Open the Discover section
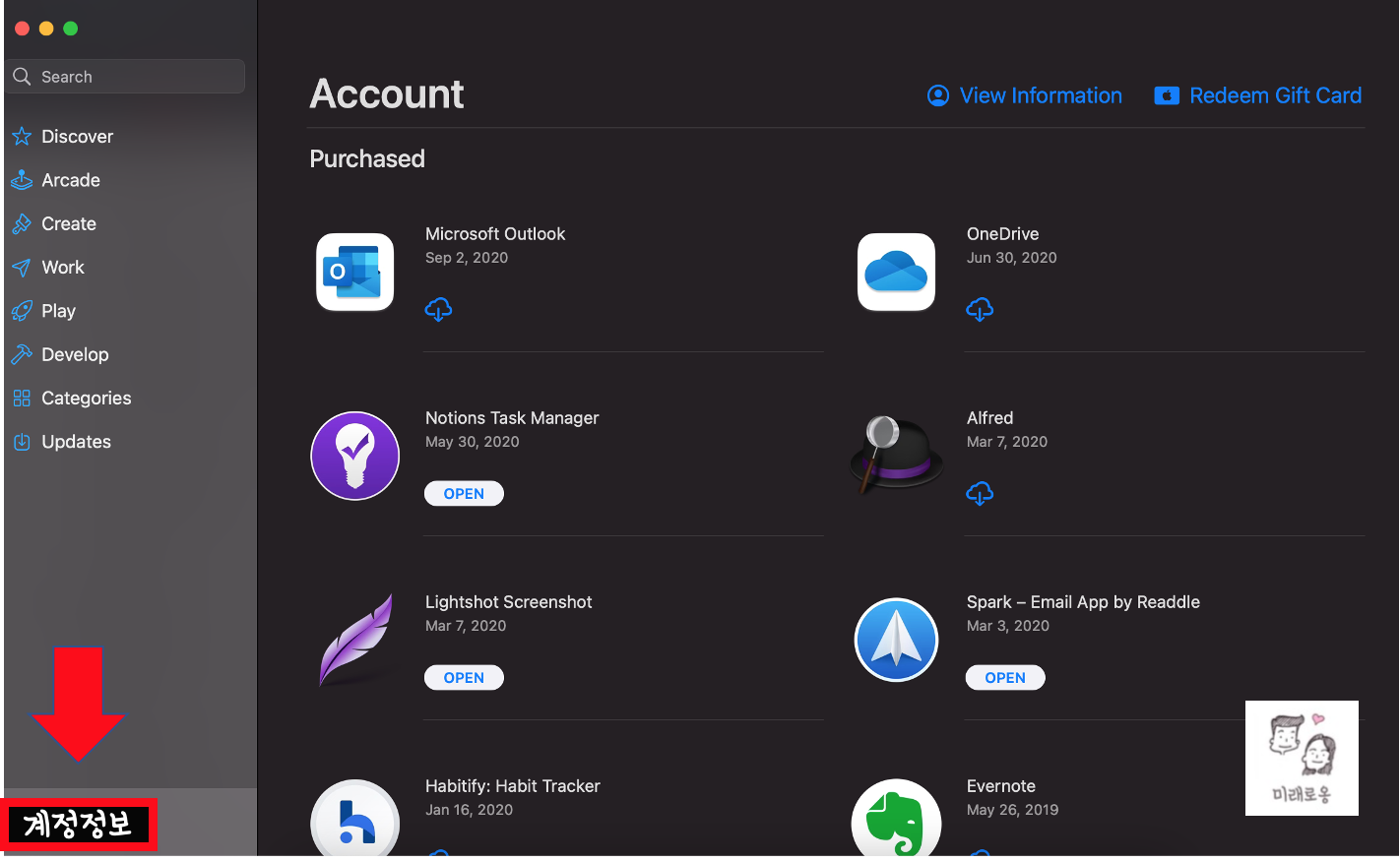 tap(77, 137)
